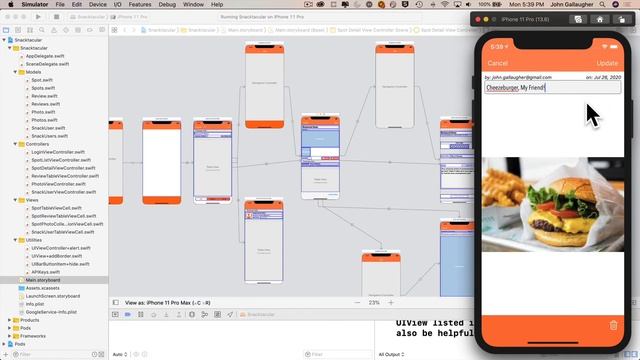Click the Wi-Fi status icon in menu bar
This screenshot has width=640, height=360.
pos(445,4)
